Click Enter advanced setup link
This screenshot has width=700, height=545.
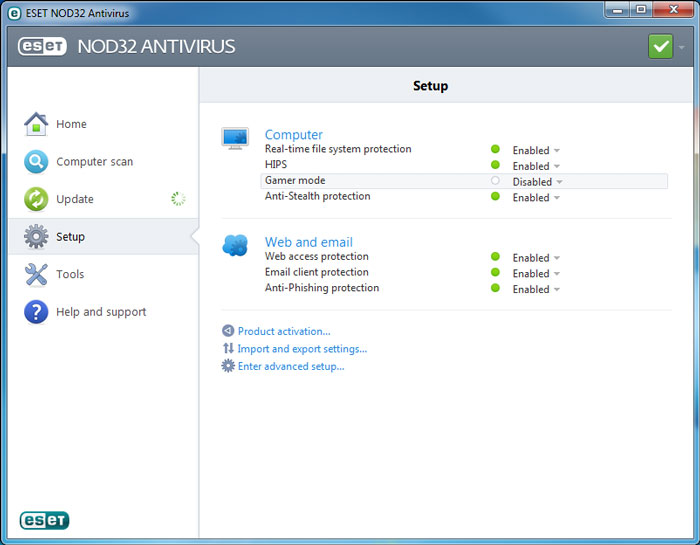pyautogui.click(x=290, y=366)
